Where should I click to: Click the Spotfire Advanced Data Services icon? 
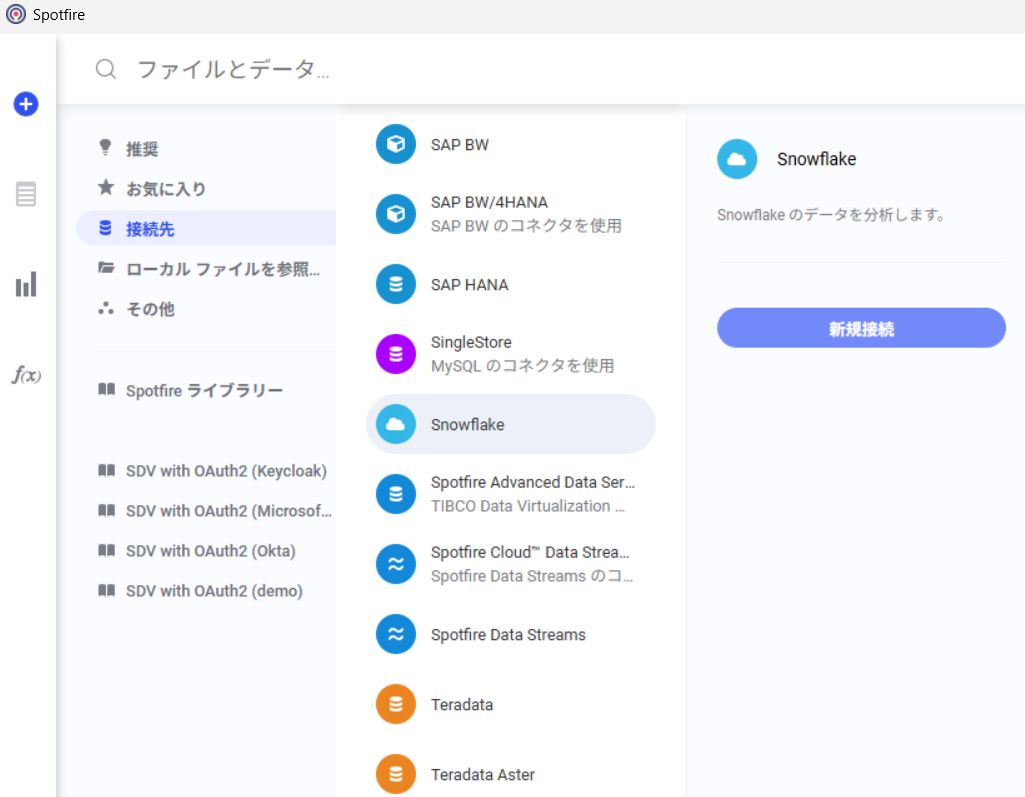coord(395,494)
